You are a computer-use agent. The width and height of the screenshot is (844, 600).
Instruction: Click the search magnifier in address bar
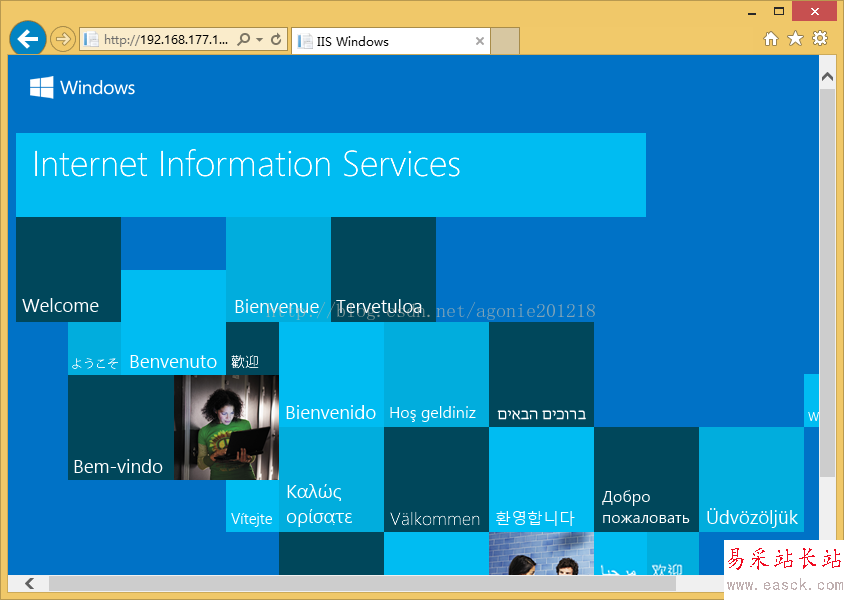pyautogui.click(x=244, y=39)
